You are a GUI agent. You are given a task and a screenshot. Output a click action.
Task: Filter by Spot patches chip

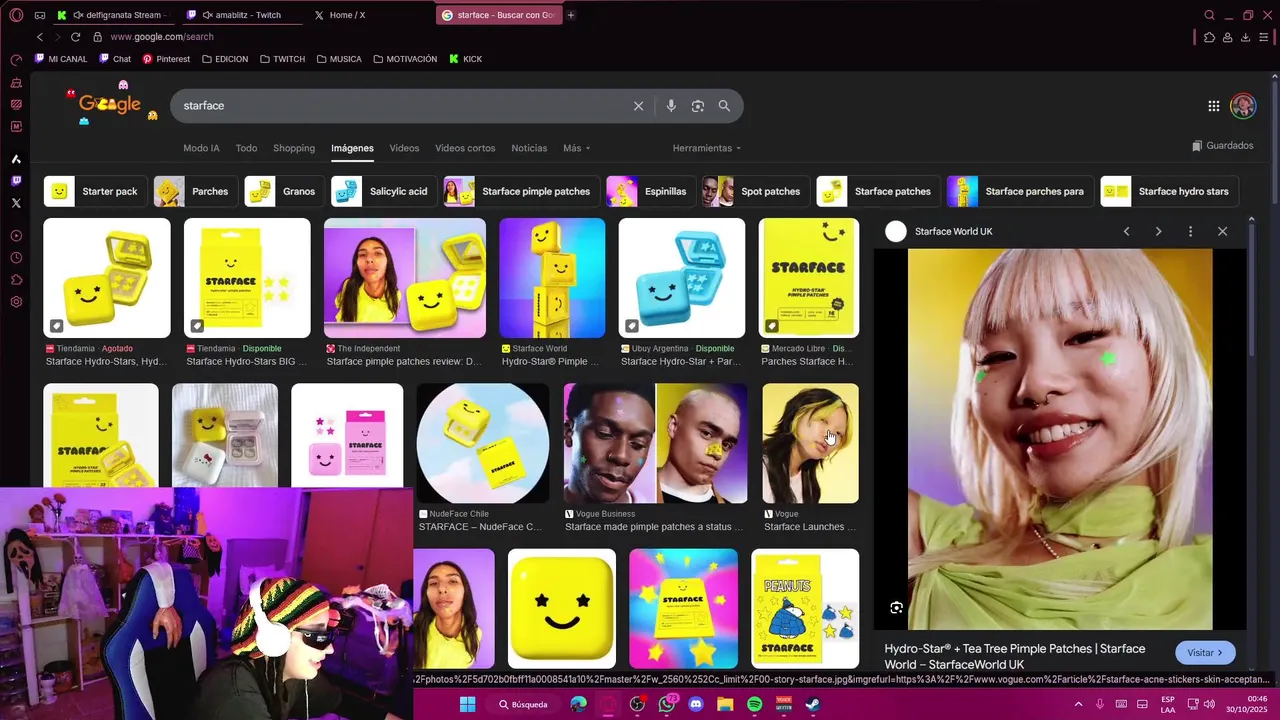pyautogui.click(x=755, y=191)
